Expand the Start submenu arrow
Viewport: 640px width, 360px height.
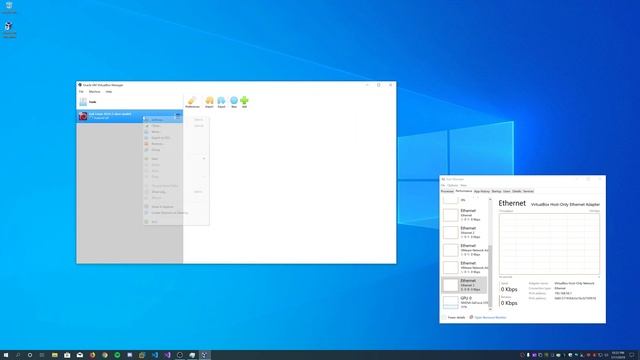point(204,159)
